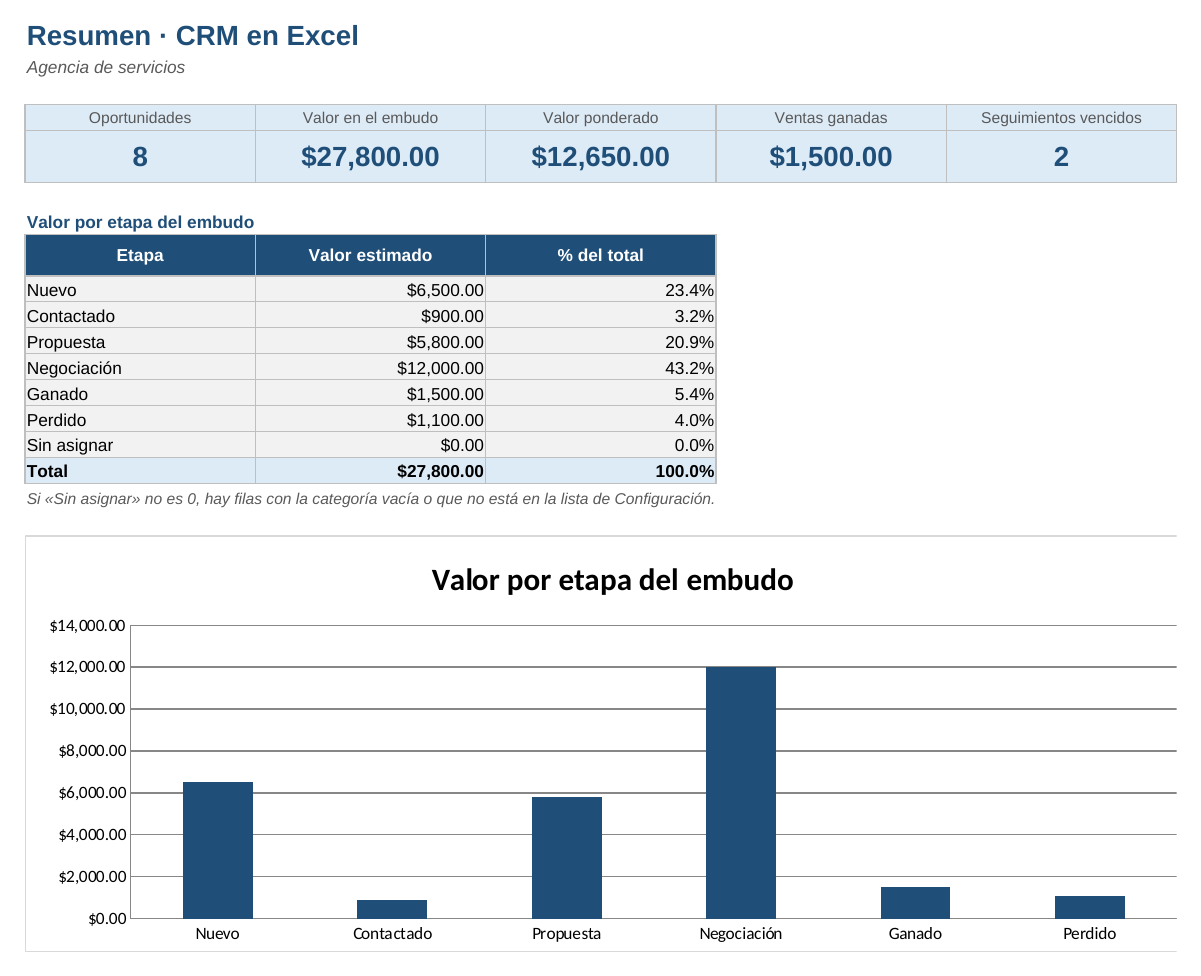Click the 'Oportunidades' KPI label
The width and height of the screenshot is (1201, 976).
coord(140,117)
